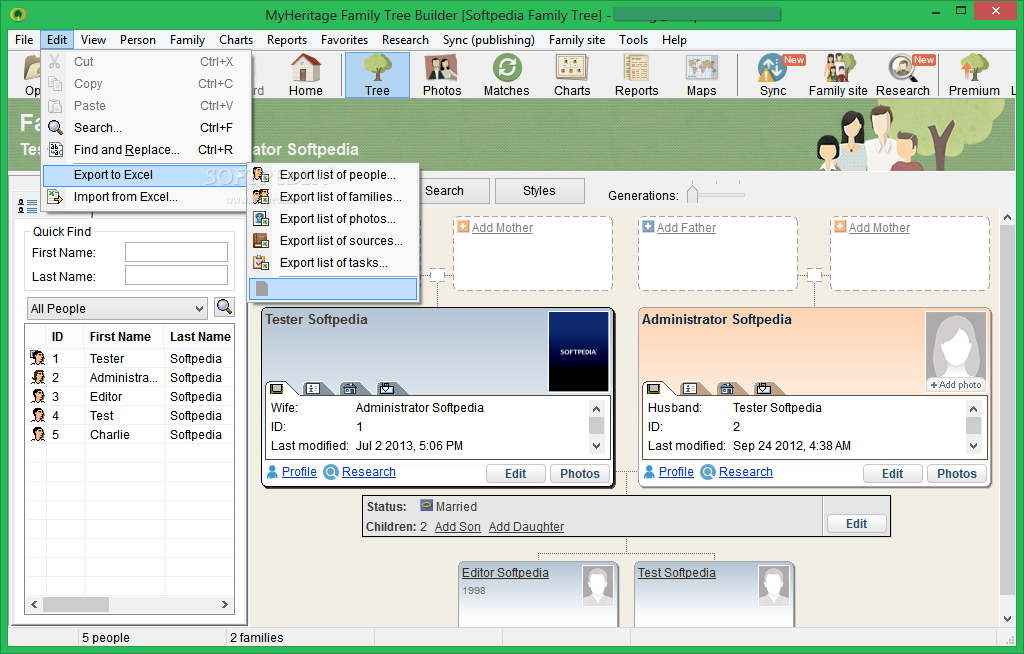This screenshot has height=654, width=1024.
Task: Open the Maps toolbar icon
Action: pyautogui.click(x=701, y=75)
